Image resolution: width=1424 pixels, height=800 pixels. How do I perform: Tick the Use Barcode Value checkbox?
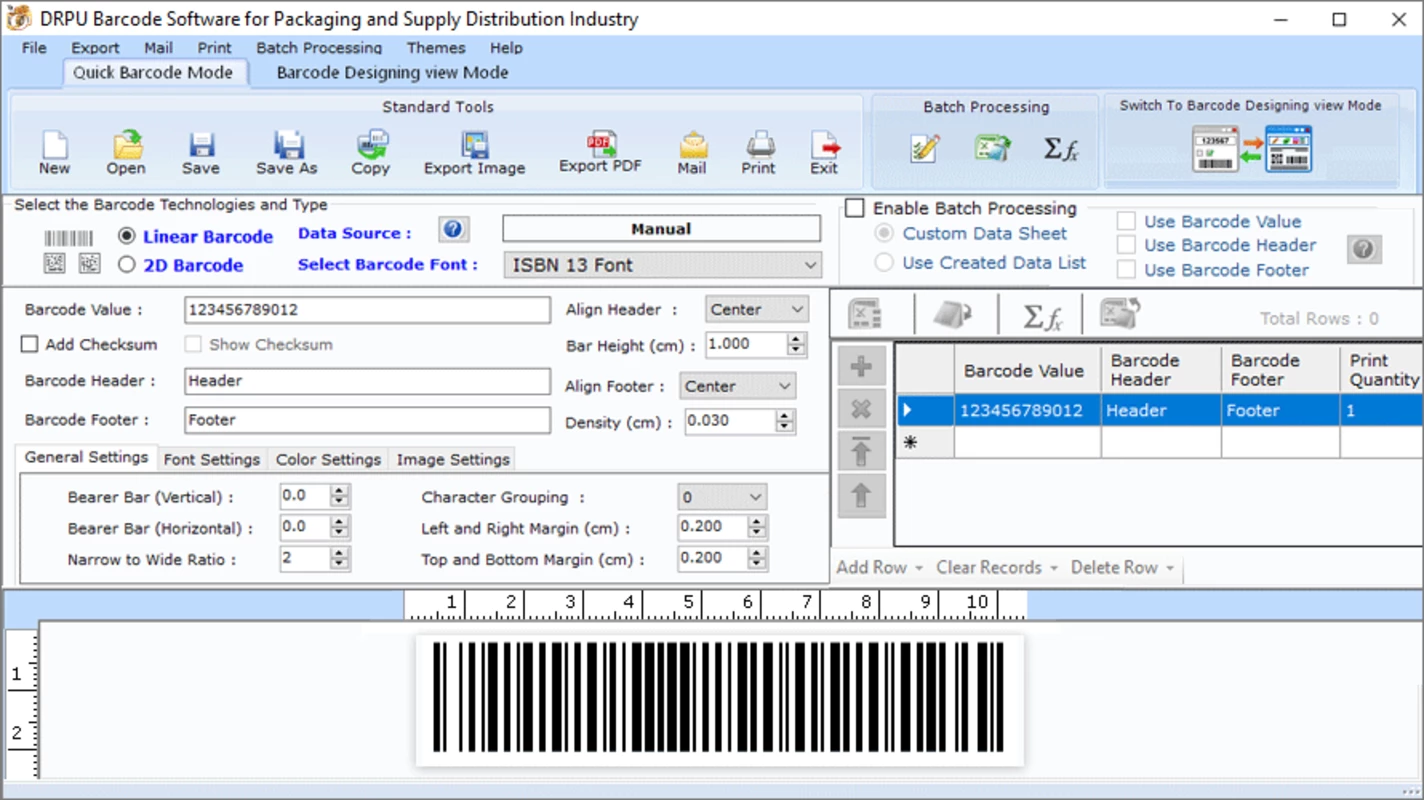[x=1127, y=221]
